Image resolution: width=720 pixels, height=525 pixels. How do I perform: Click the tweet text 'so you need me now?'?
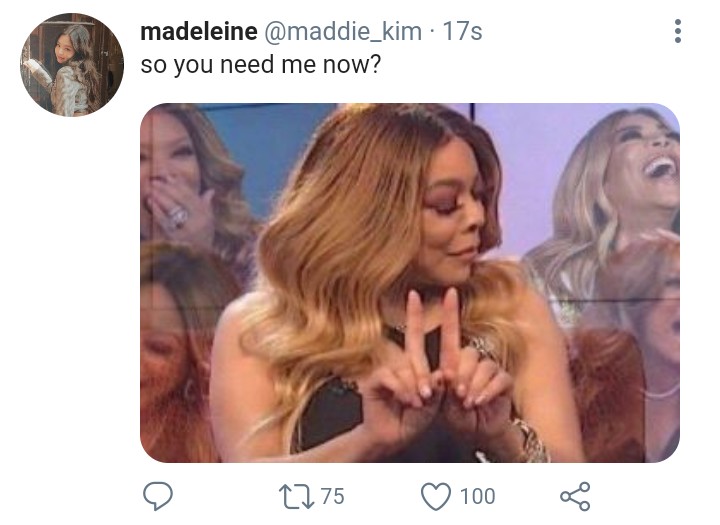pyautogui.click(x=261, y=65)
